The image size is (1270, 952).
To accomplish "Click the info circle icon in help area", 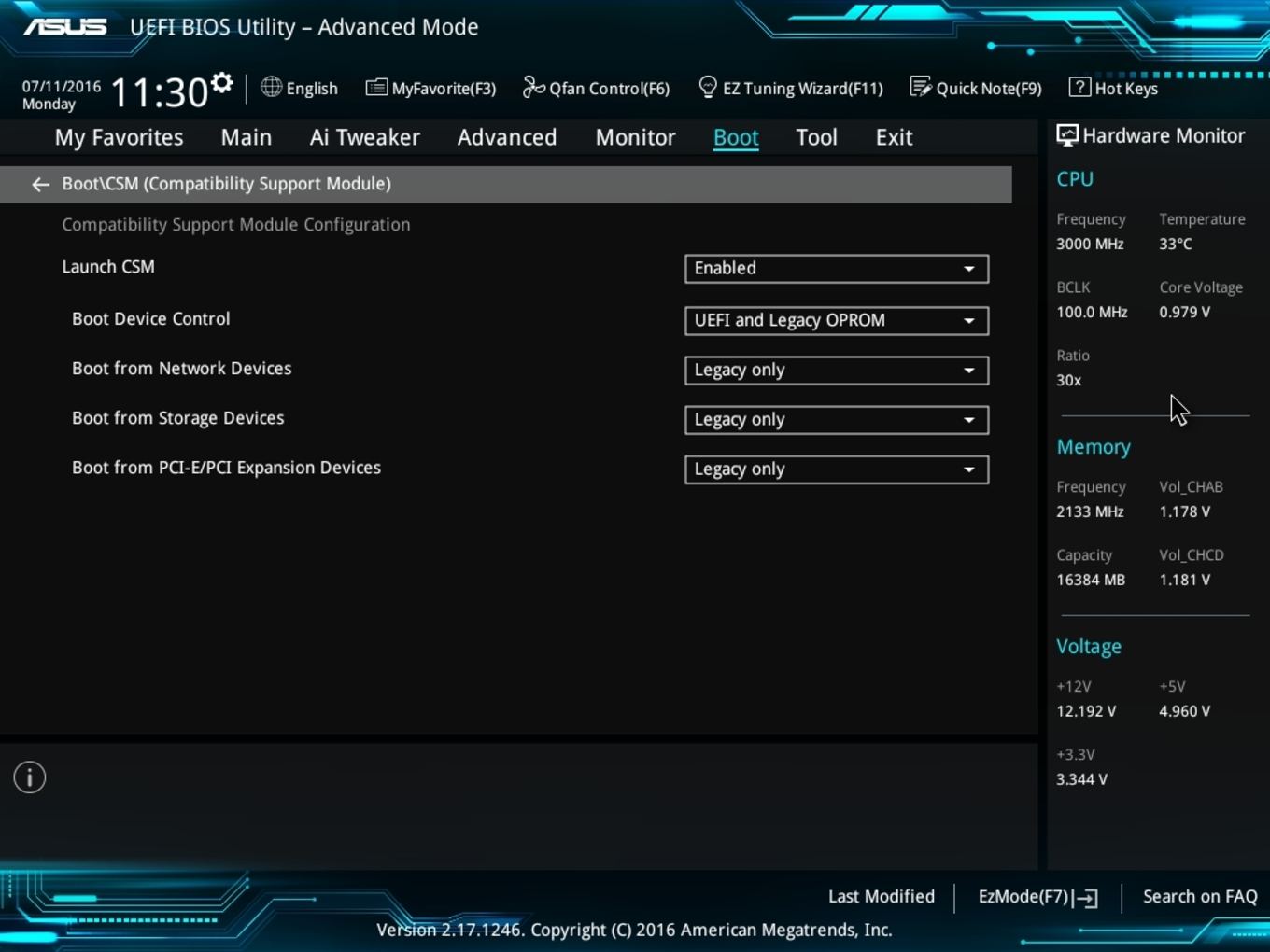I will (30, 777).
